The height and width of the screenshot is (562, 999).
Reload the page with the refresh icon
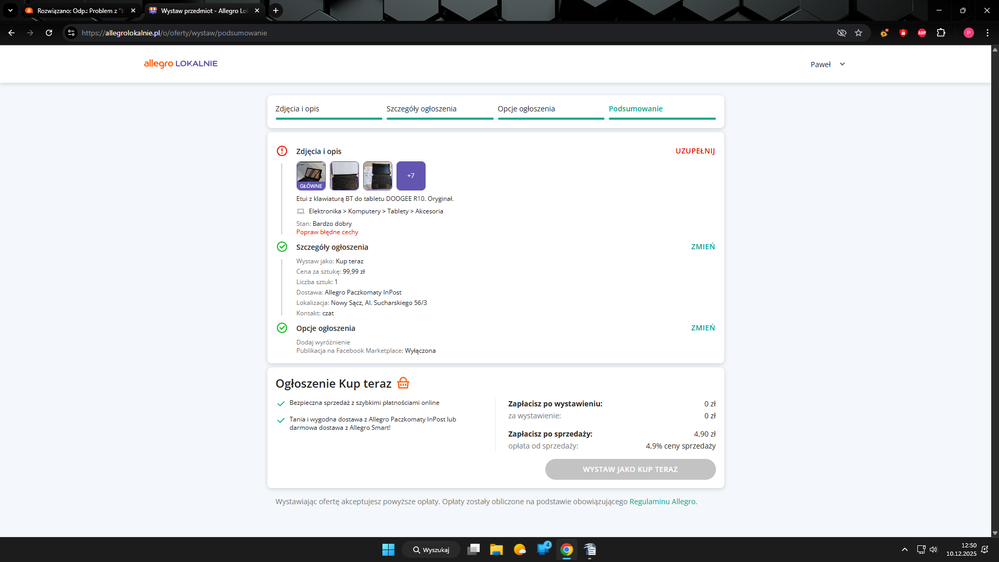[49, 33]
